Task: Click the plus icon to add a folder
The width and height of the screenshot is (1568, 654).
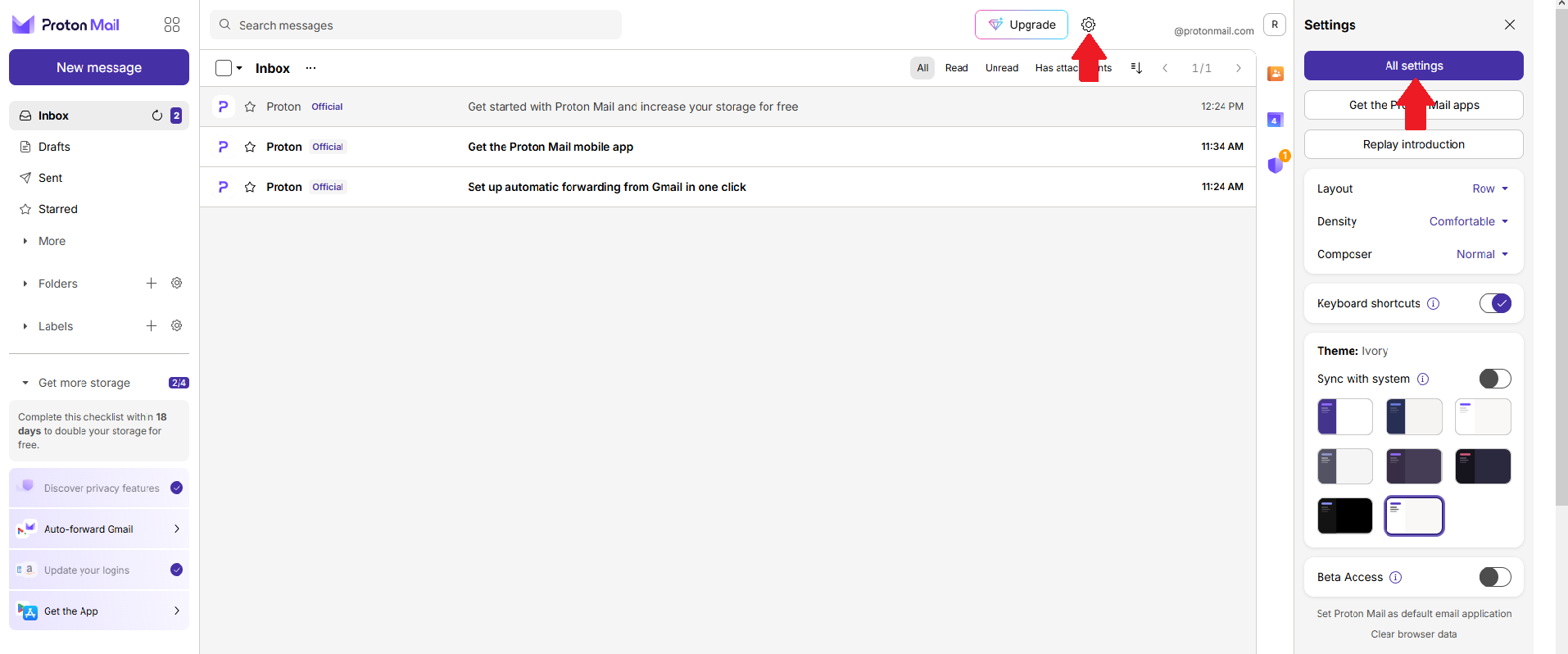Action: click(x=152, y=283)
